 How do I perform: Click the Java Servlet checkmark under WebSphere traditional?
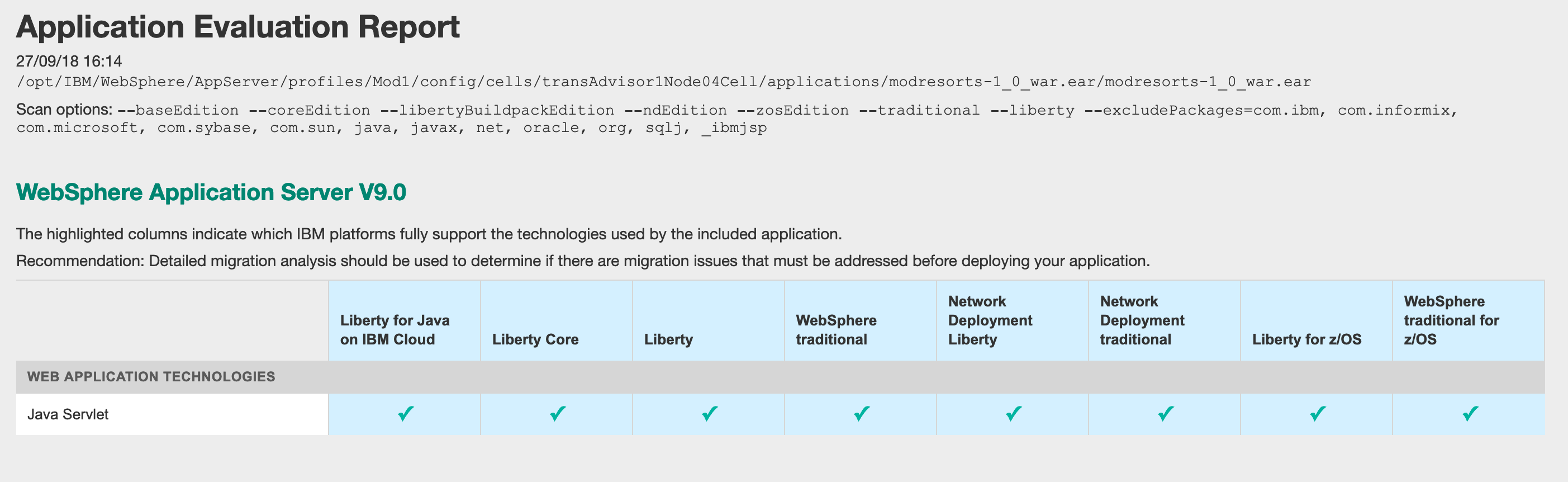pyautogui.click(x=861, y=414)
